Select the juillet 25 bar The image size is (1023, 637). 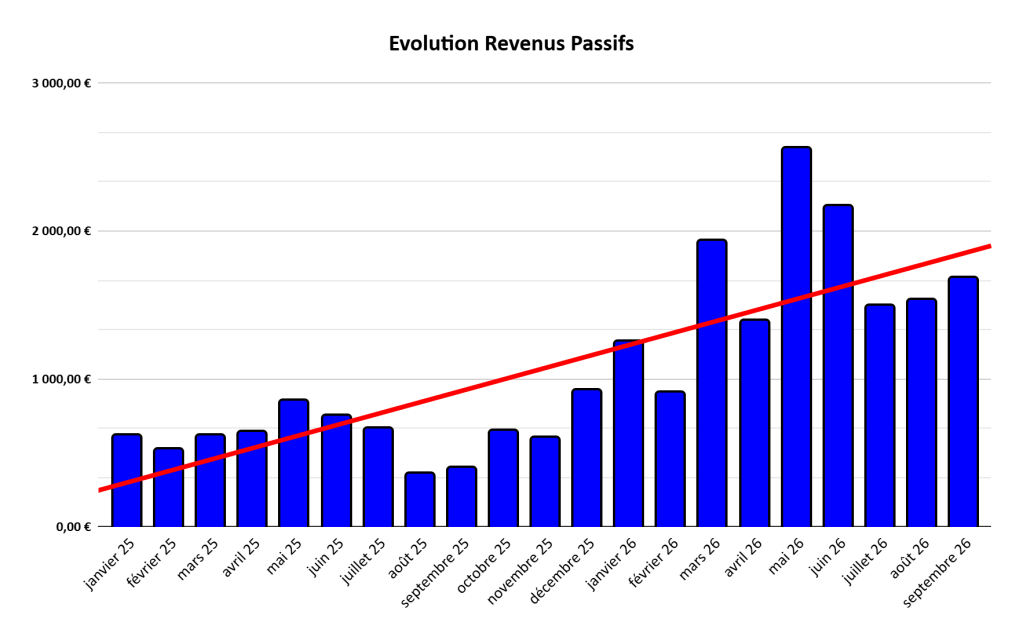(x=378, y=477)
